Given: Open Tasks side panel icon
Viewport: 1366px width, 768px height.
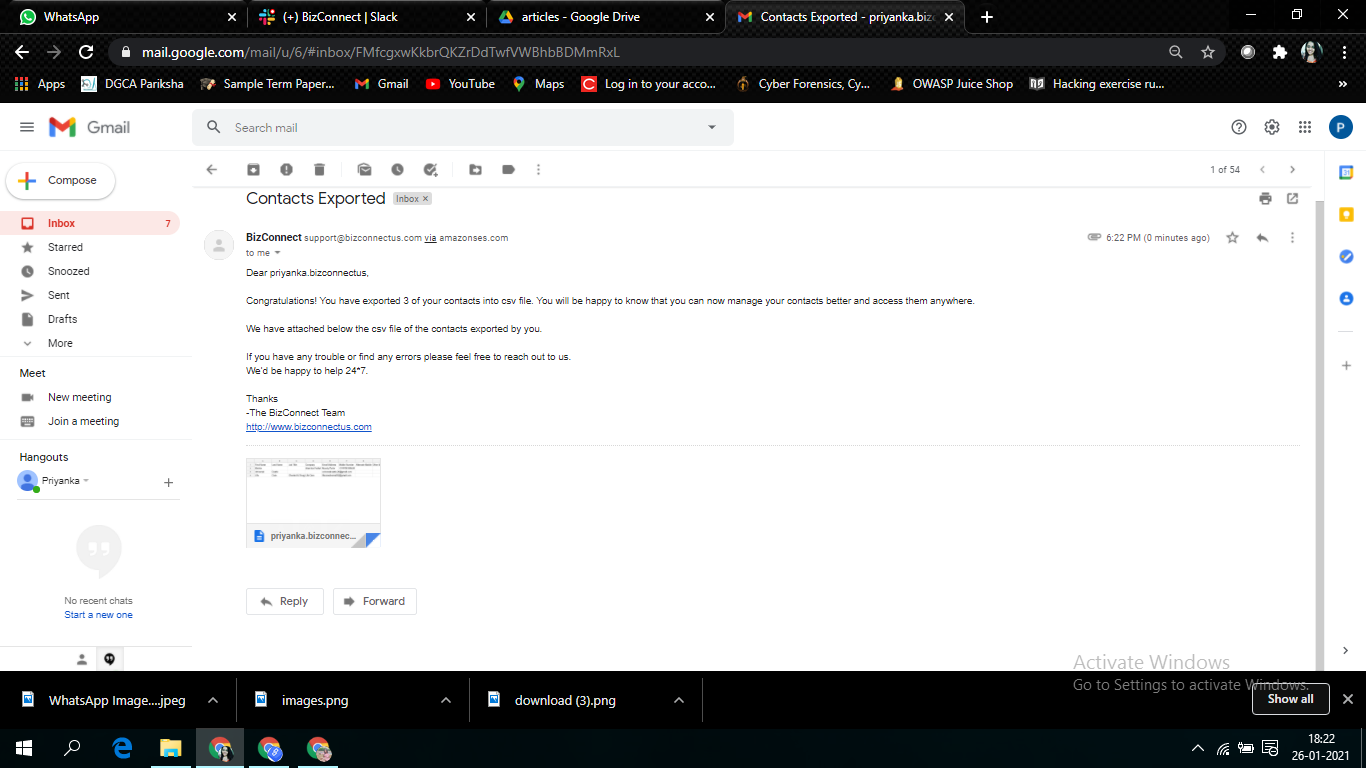Looking at the screenshot, I should (x=1346, y=256).
